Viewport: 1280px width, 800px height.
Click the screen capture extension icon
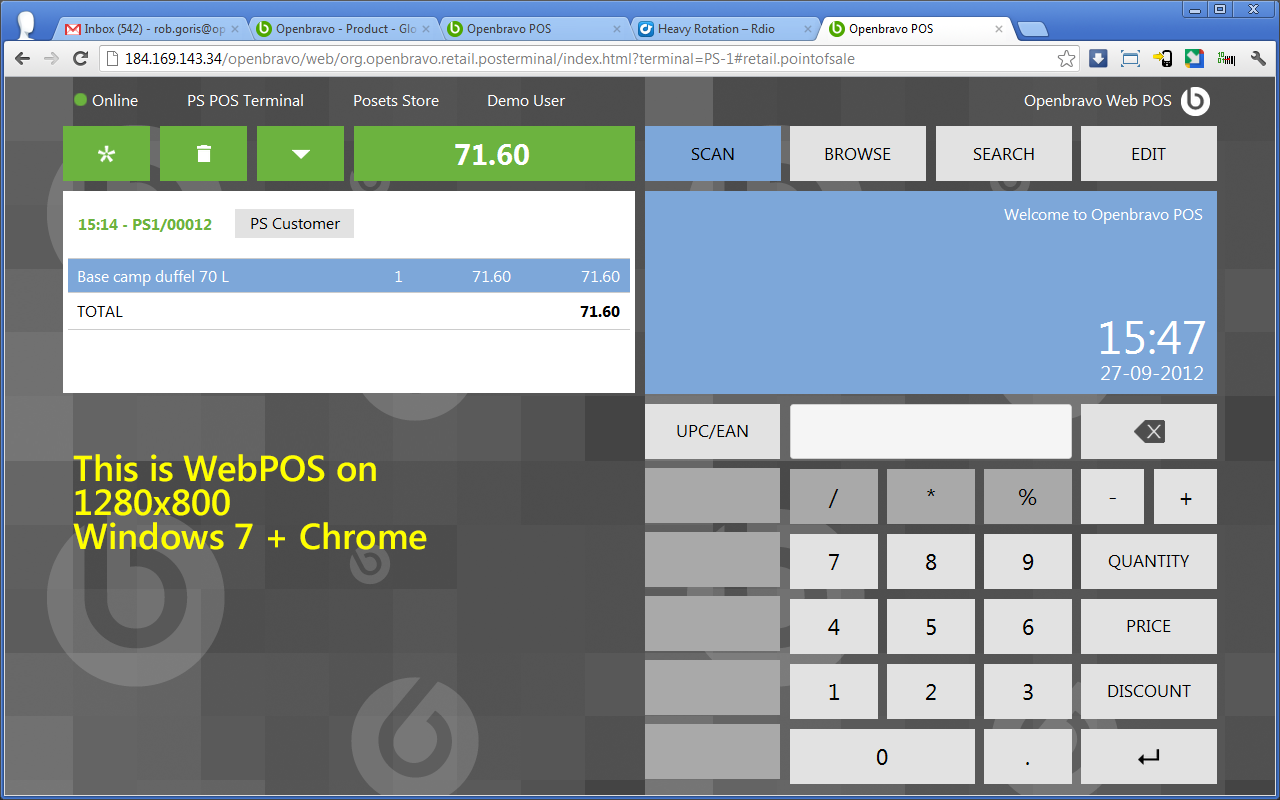tap(1130, 59)
